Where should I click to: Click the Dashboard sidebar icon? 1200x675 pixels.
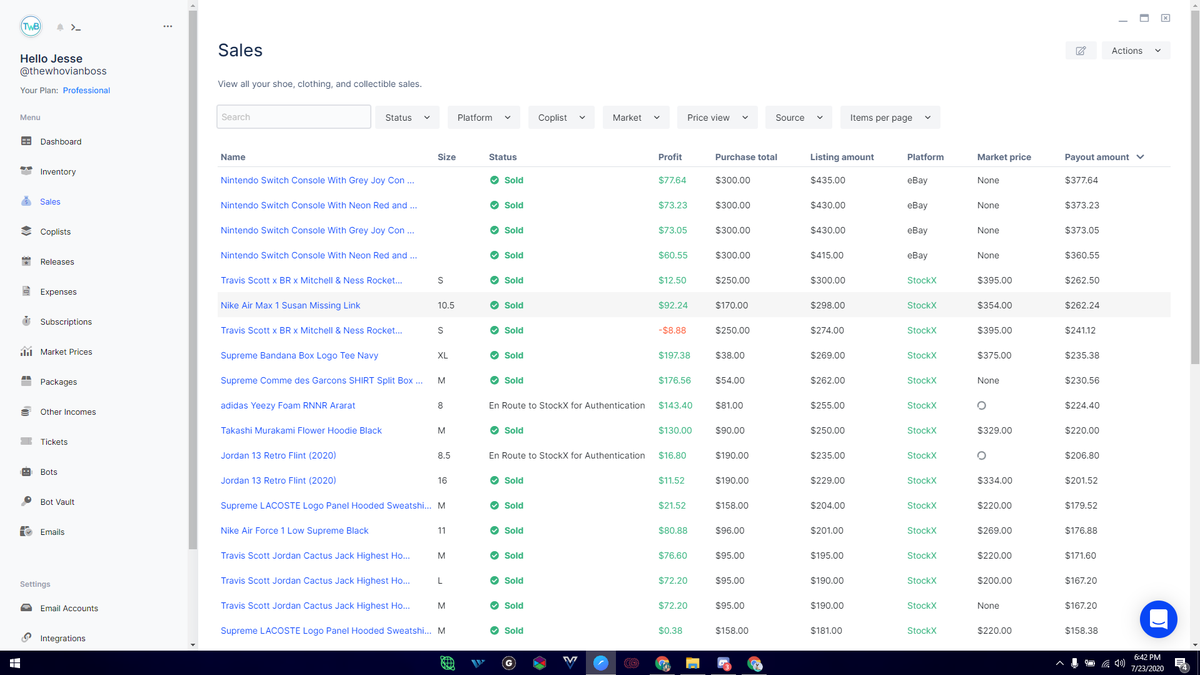tap(26, 141)
